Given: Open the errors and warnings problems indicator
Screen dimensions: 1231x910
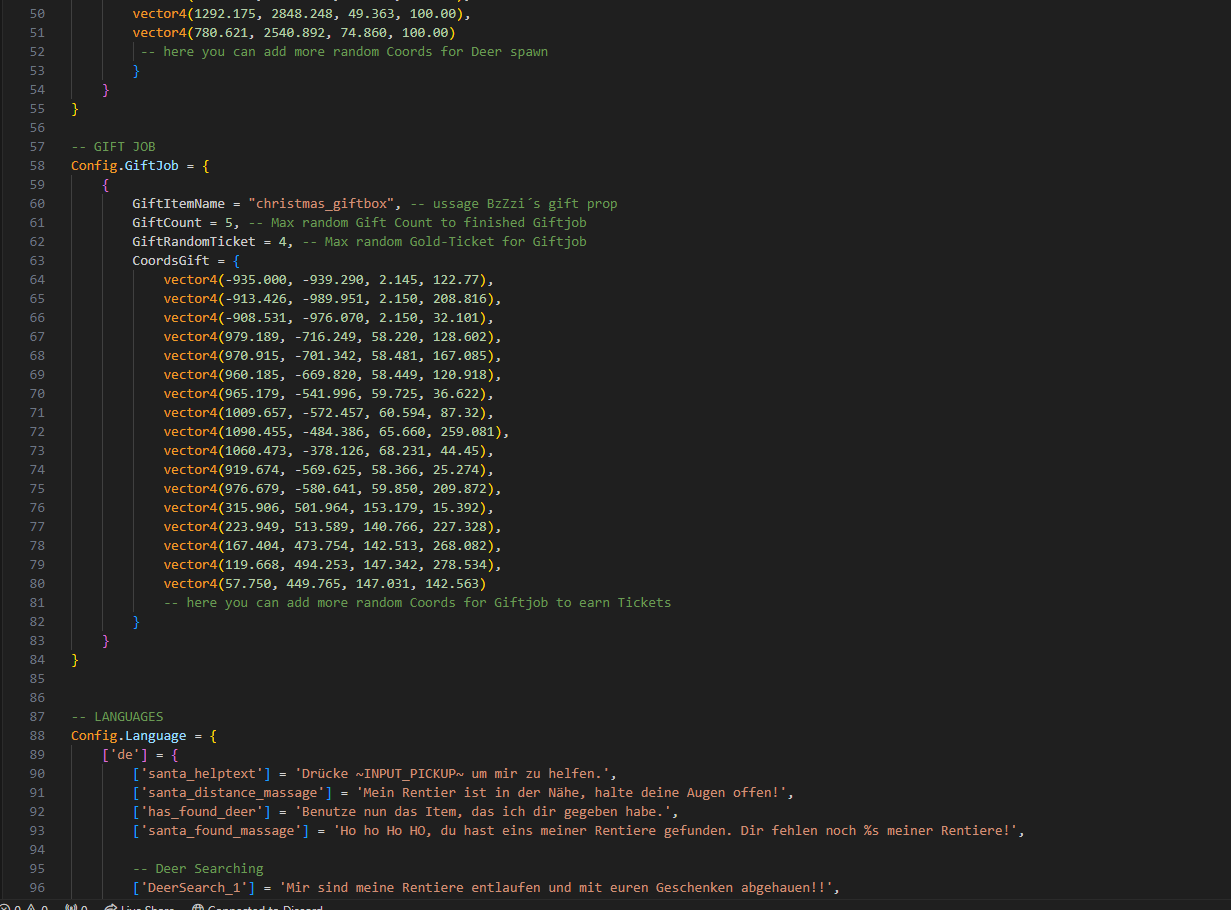Looking at the screenshot, I should point(24,907).
